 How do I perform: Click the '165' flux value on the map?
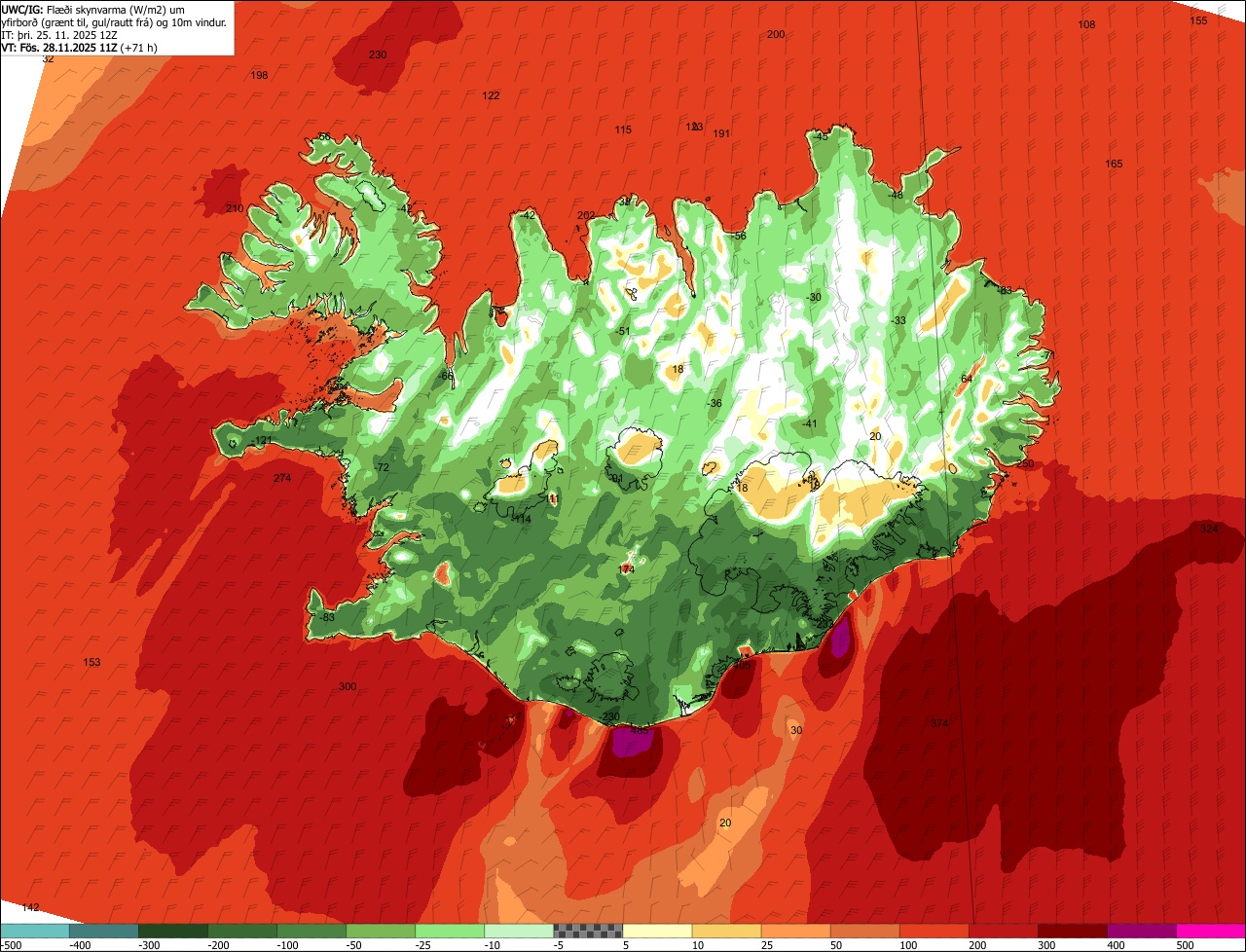point(1115,164)
